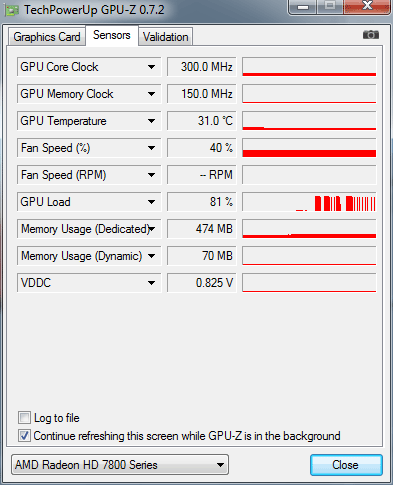The image size is (393, 485).
Task: Switch to the Graphics Card tab
Action: [47, 37]
